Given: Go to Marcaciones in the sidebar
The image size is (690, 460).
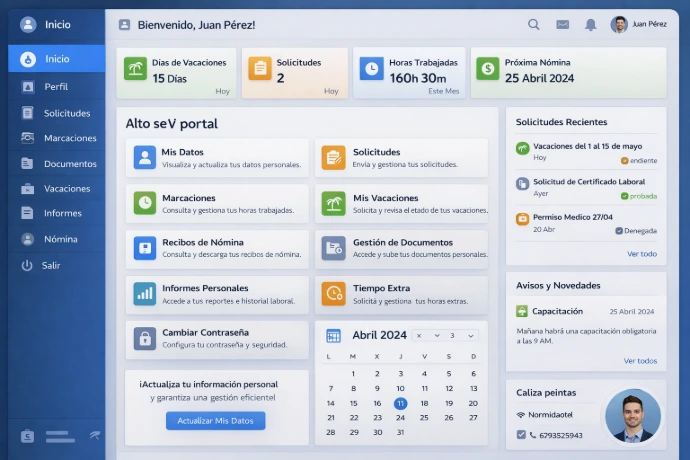Looking at the screenshot, I should pos(70,138).
